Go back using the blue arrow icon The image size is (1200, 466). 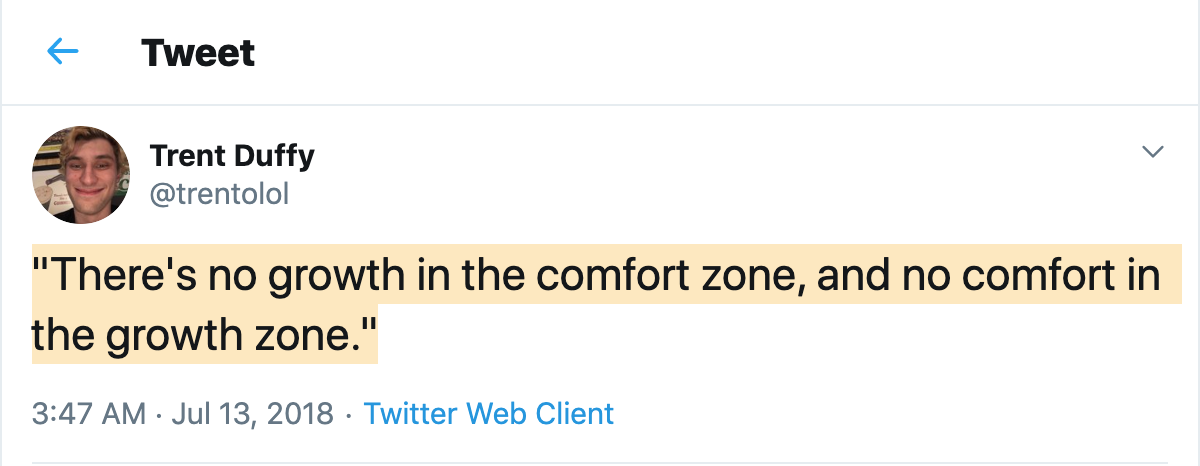click(63, 51)
